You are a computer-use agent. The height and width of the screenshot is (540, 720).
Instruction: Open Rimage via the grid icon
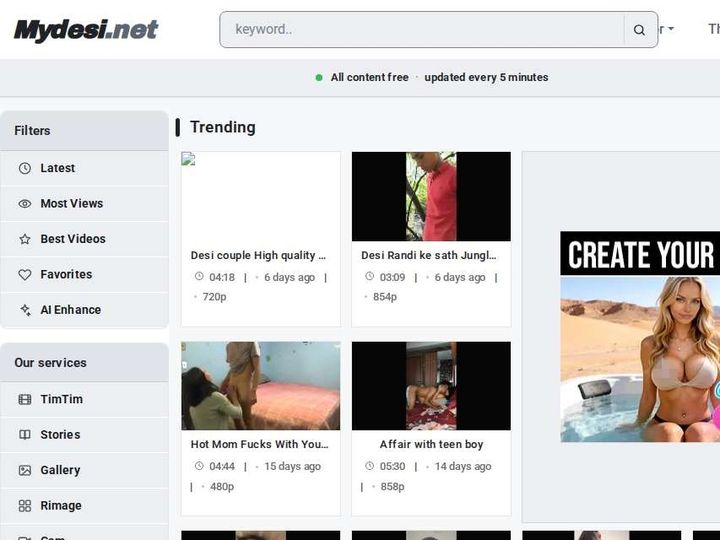25,506
